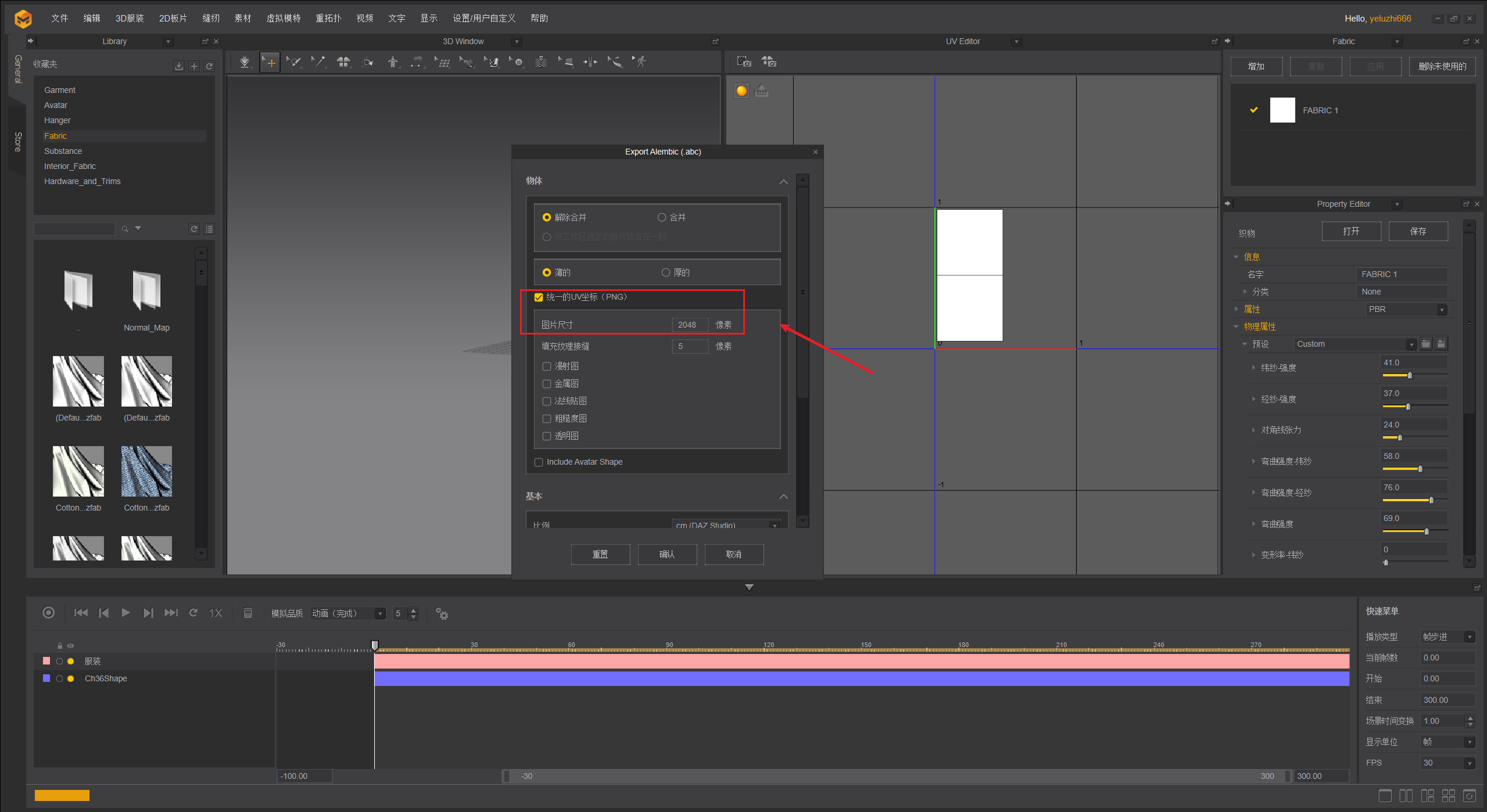This screenshot has height=812, width=1487.
Task: Click the 纬纱-强度 slider
Action: pyautogui.click(x=1414, y=375)
